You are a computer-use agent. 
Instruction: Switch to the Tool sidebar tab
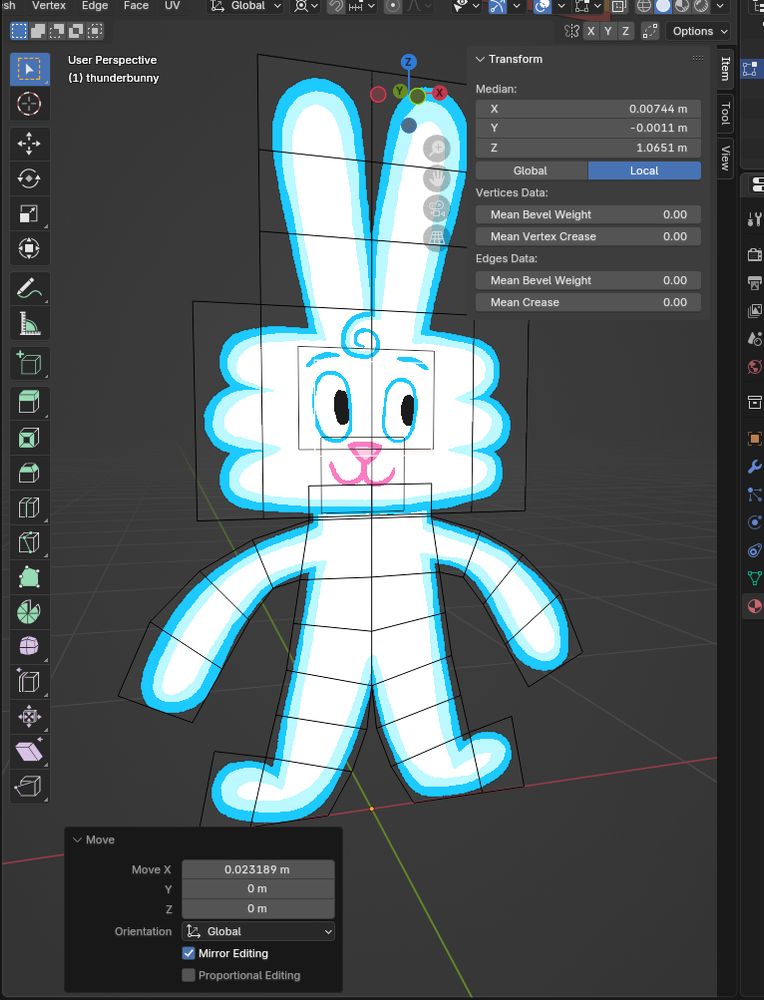pyautogui.click(x=725, y=114)
